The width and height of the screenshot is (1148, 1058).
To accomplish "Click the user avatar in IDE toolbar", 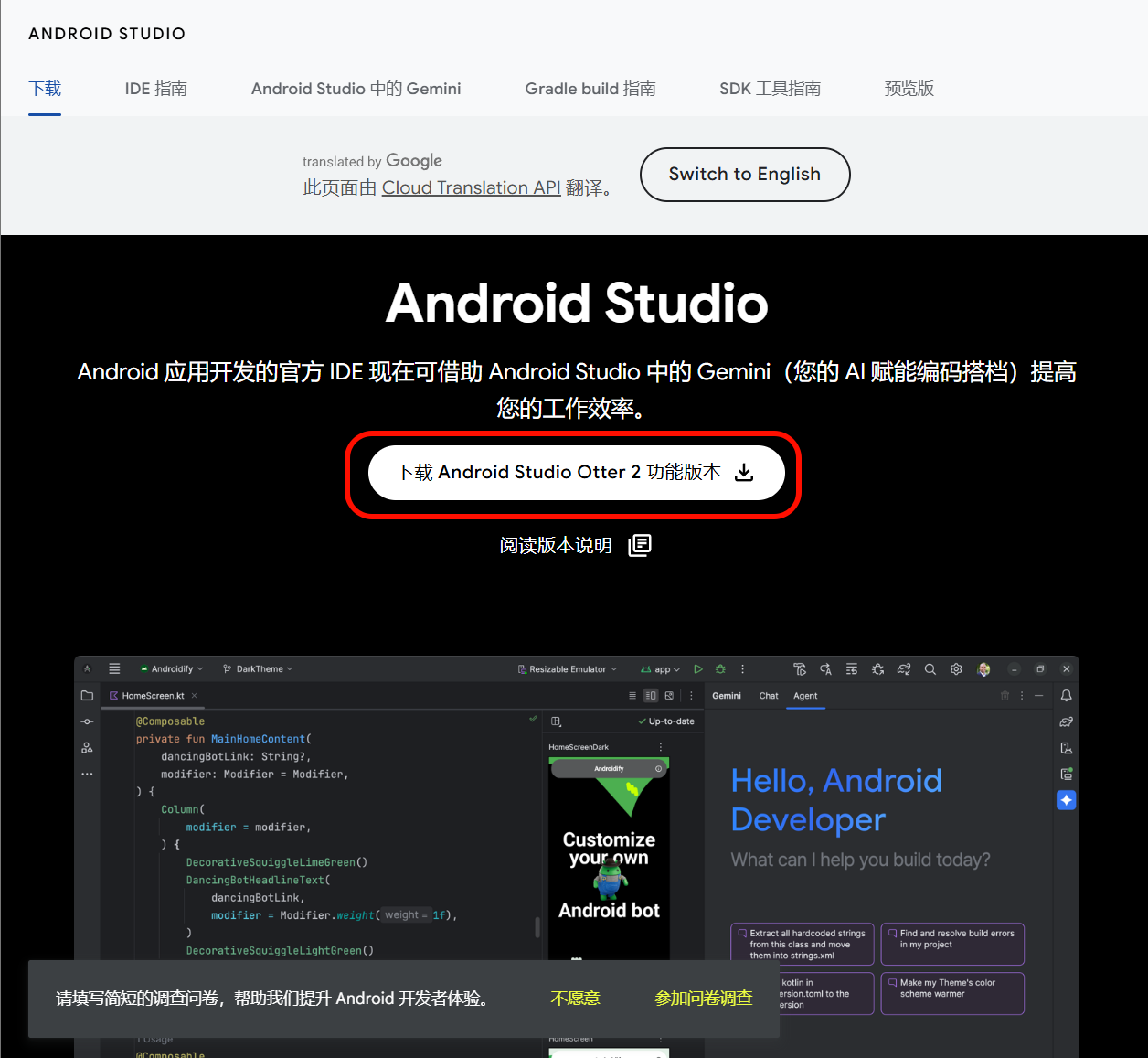I will [x=983, y=669].
